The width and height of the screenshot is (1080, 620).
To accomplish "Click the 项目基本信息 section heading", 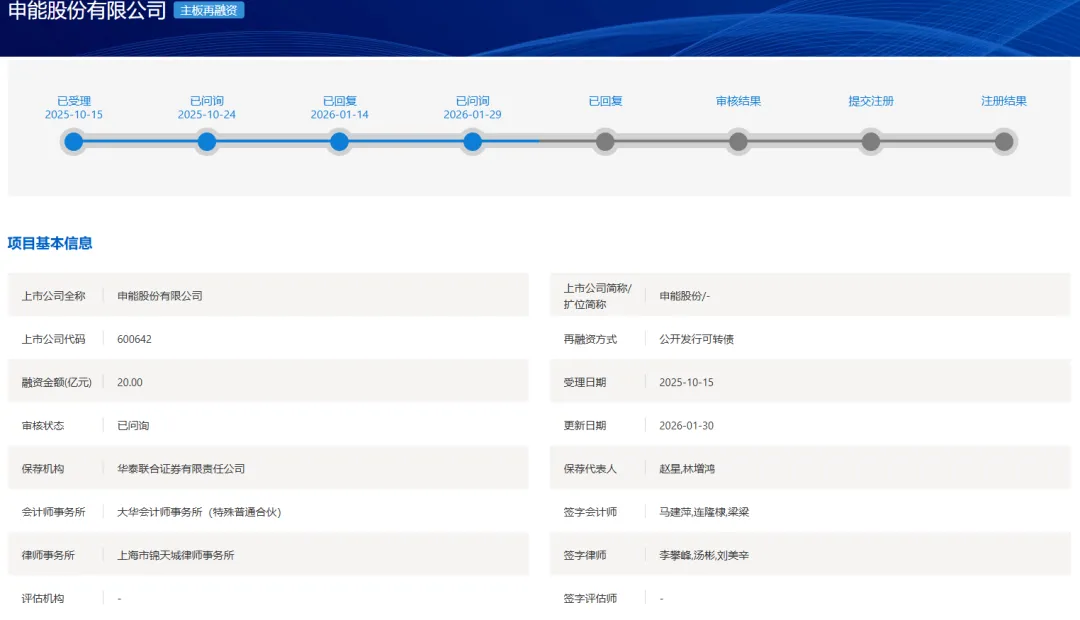I will click(x=50, y=243).
